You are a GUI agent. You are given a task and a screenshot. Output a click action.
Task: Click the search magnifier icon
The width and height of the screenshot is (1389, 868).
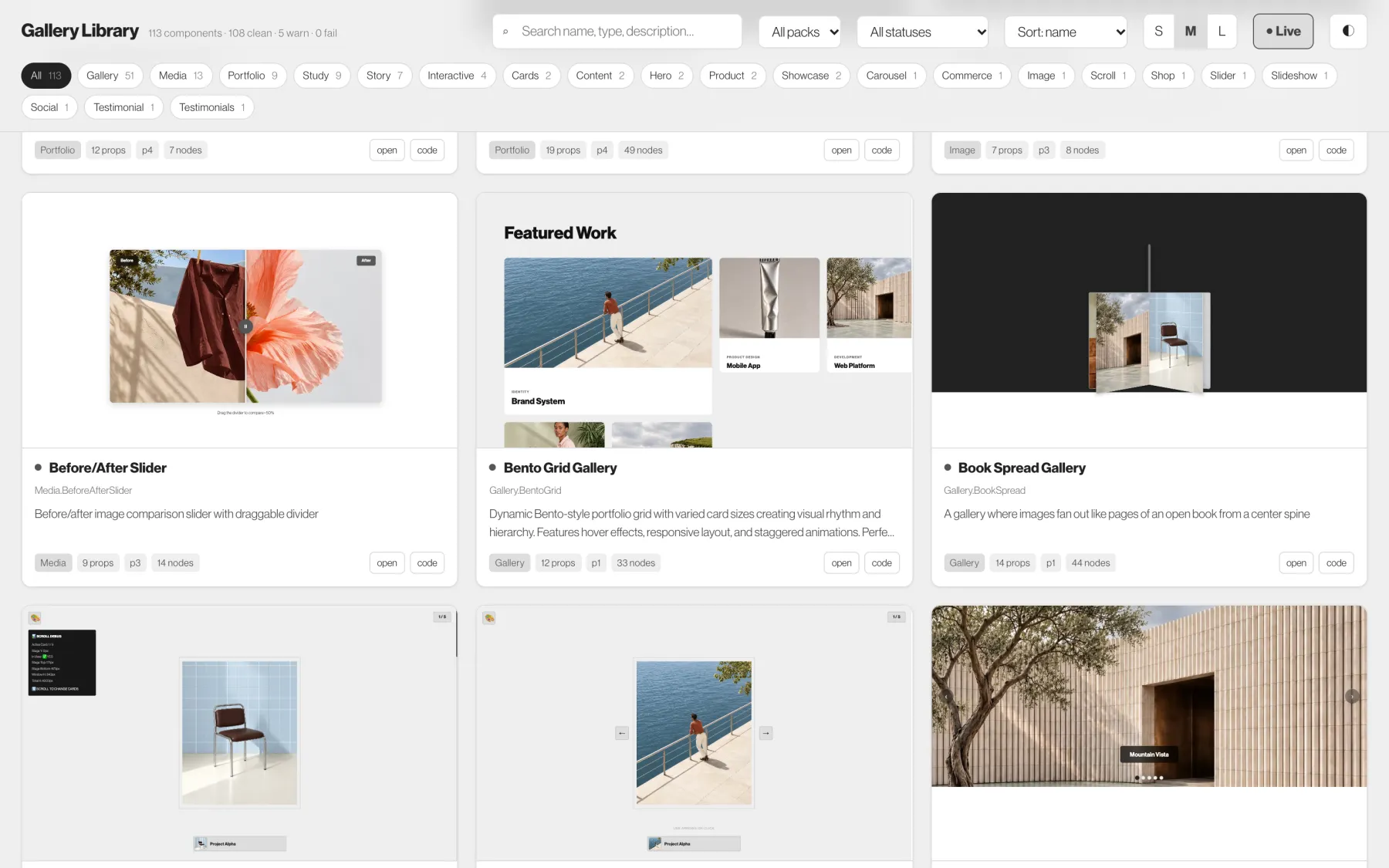[x=505, y=32]
